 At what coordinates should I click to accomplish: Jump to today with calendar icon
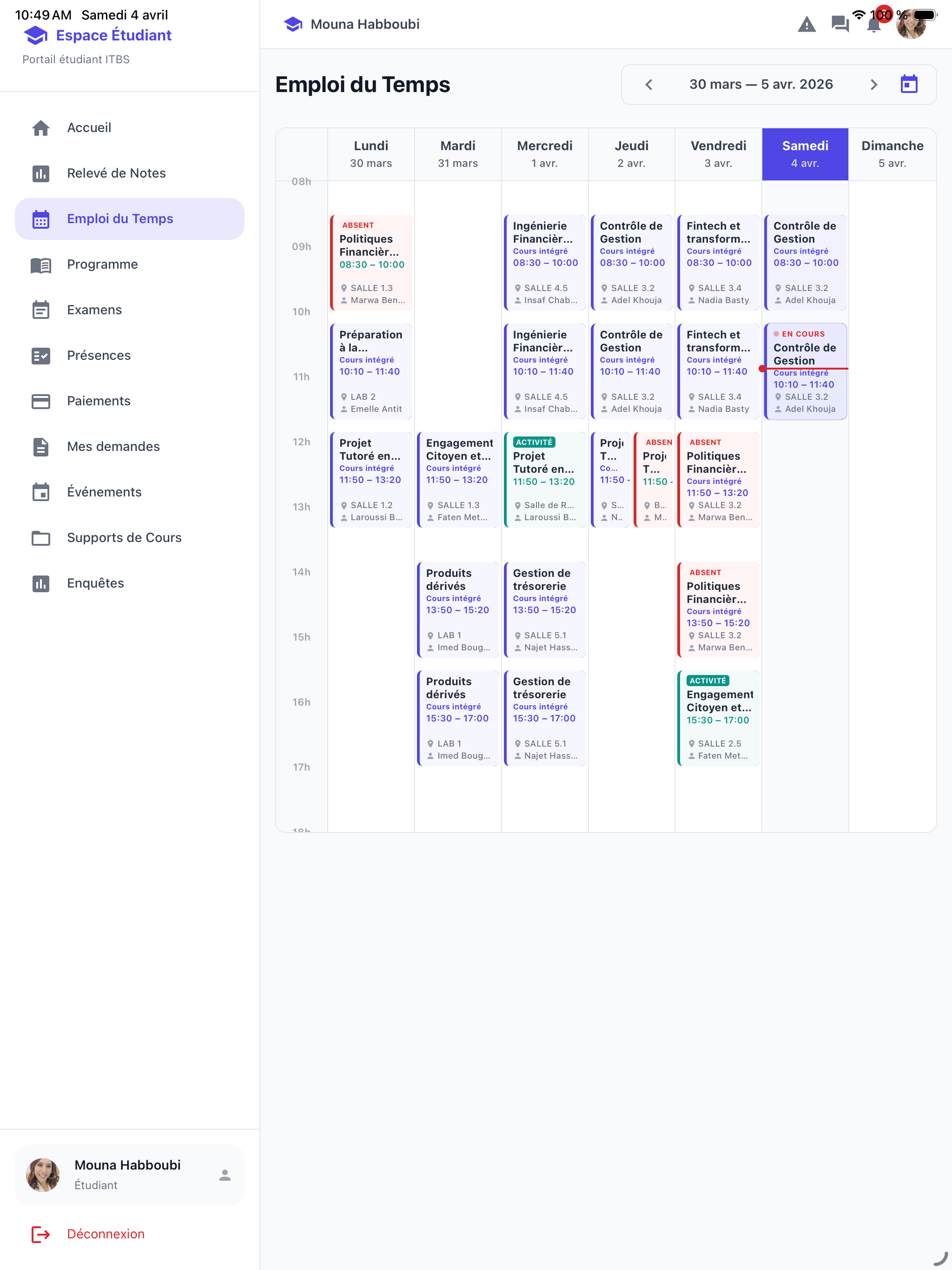point(909,85)
